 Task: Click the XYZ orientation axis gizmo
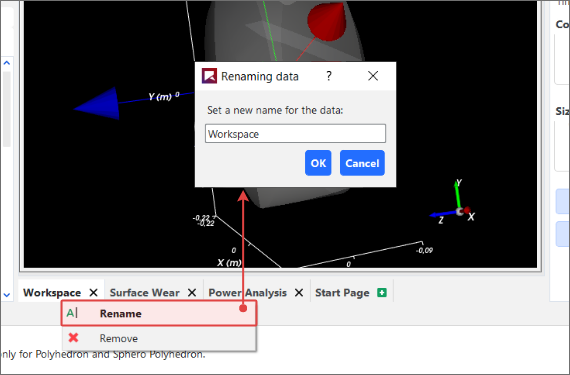453,202
